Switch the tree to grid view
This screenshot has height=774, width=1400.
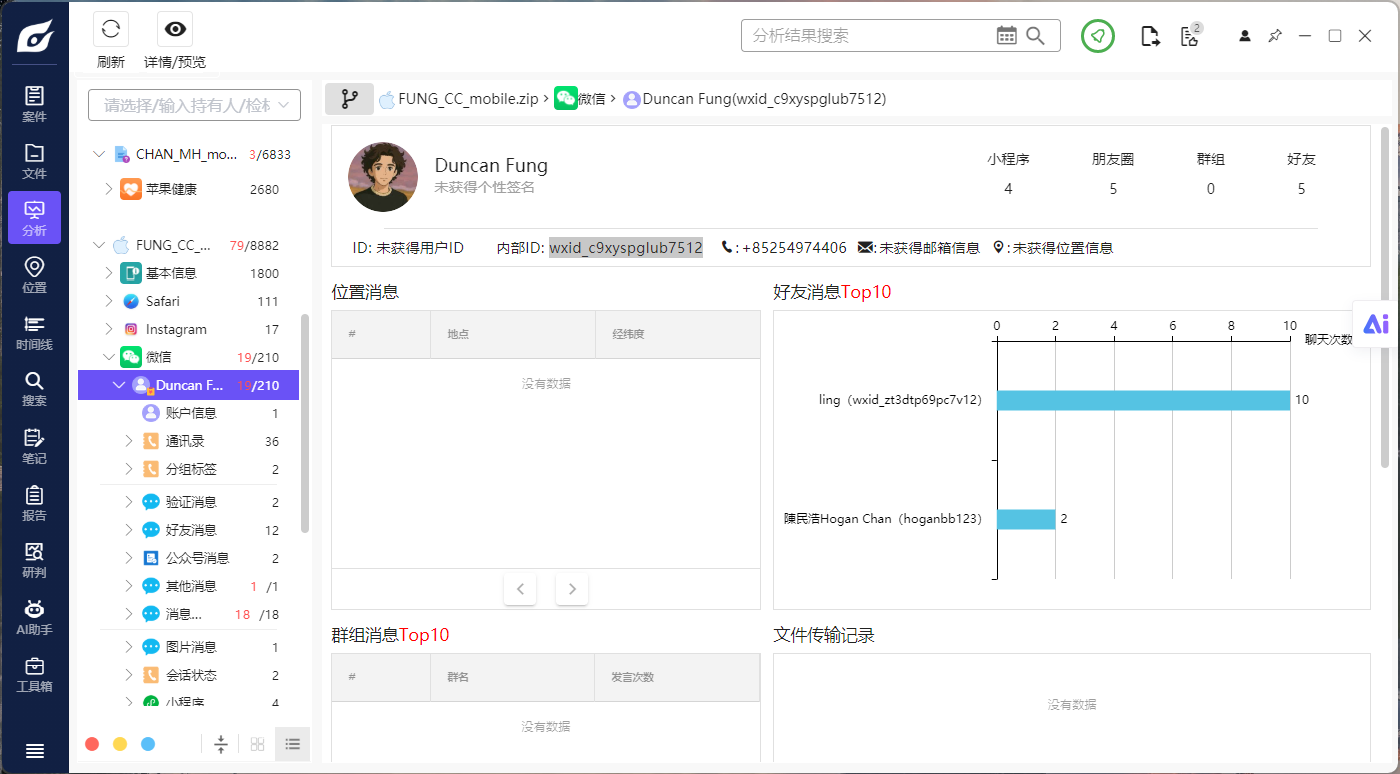tap(258, 744)
